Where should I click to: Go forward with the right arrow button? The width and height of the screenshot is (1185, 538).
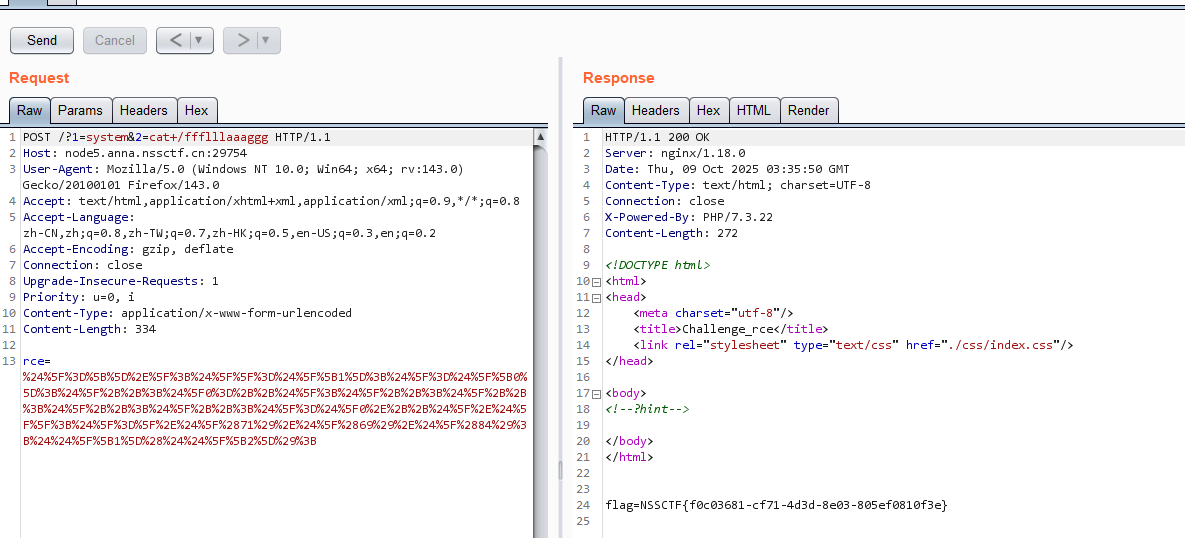click(243, 41)
